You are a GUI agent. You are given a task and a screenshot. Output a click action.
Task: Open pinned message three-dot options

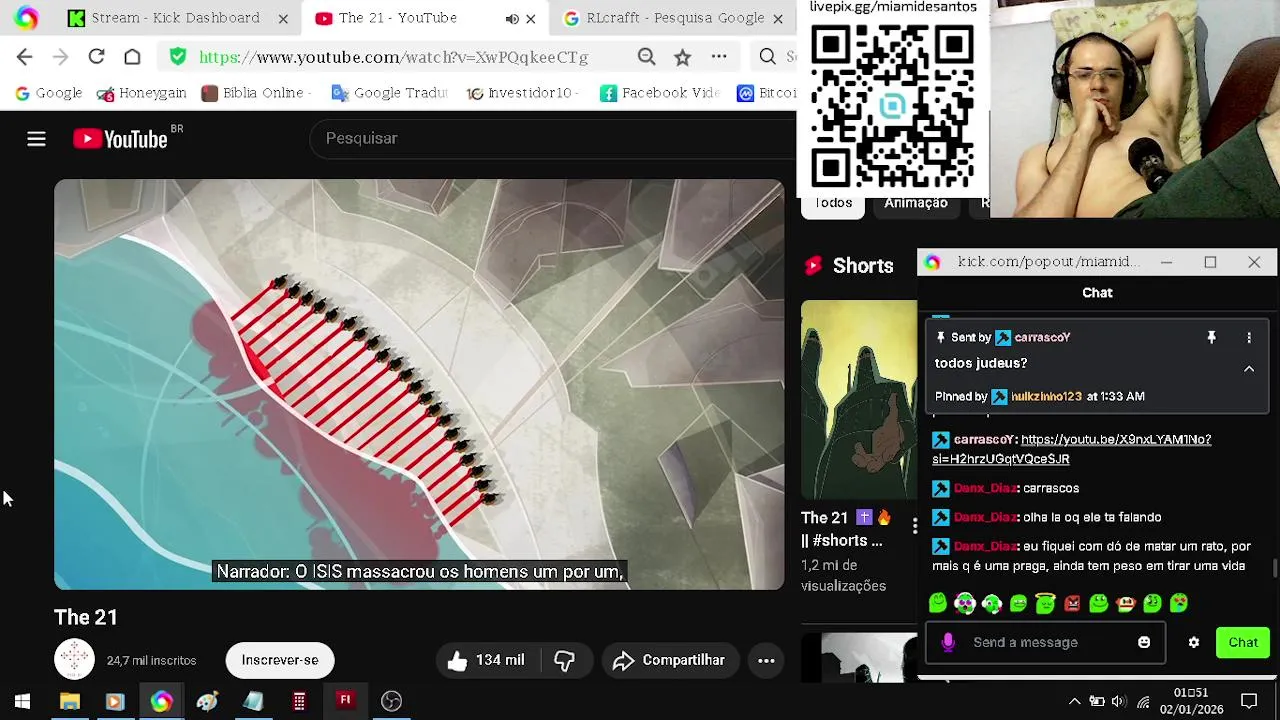pos(1249,338)
